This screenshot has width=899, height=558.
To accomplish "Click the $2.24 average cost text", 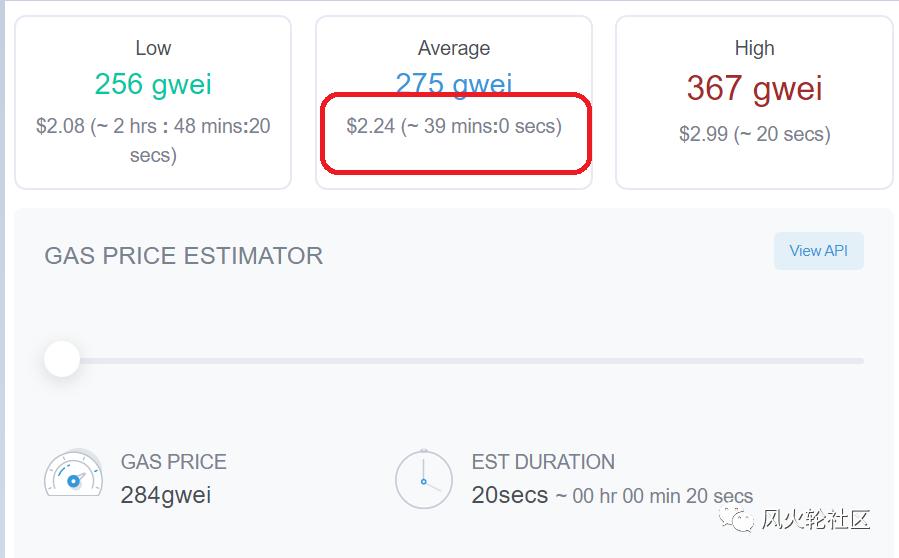I will (371, 126).
